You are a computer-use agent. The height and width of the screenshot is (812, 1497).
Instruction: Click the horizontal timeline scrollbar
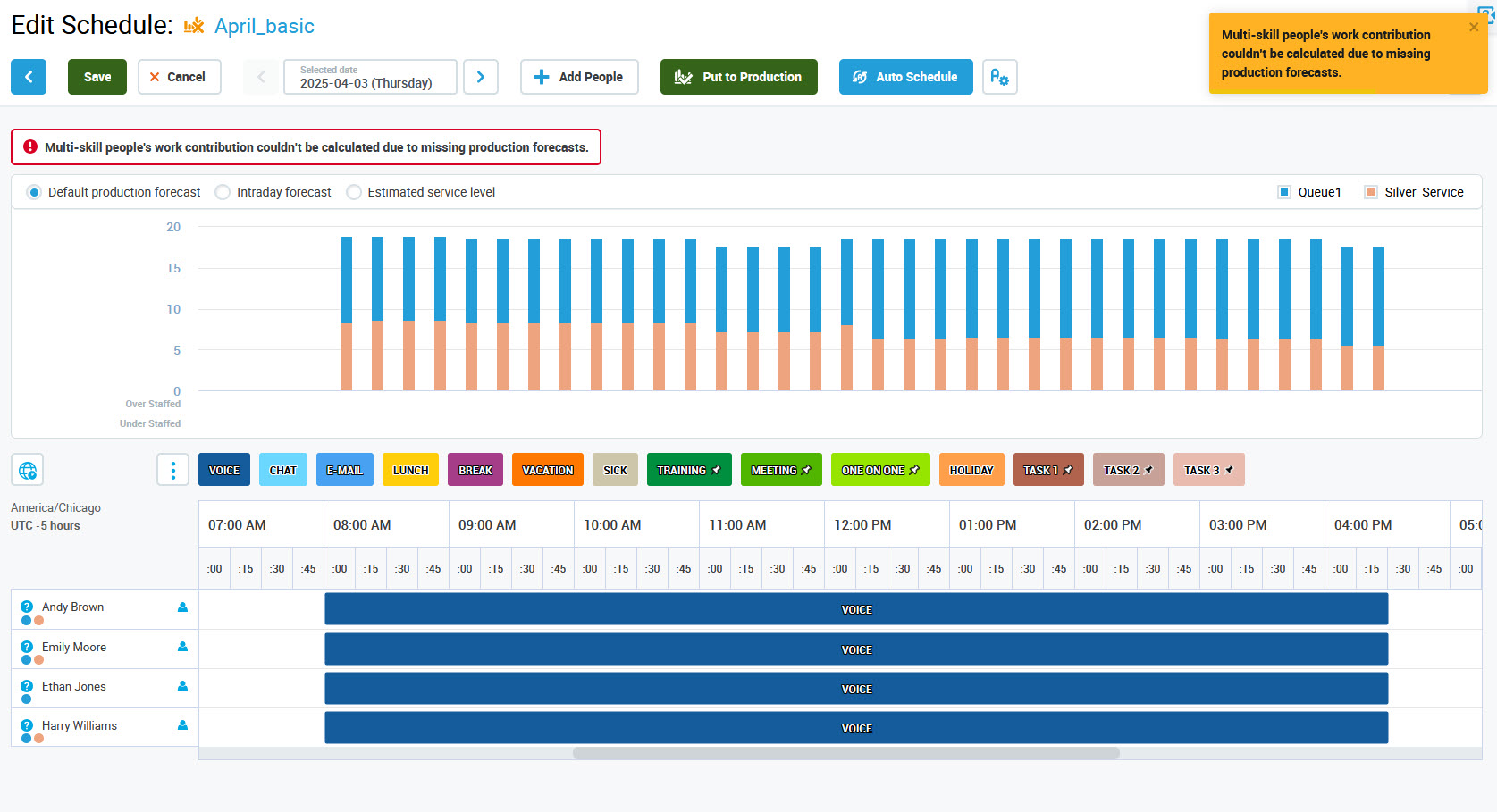click(x=845, y=753)
